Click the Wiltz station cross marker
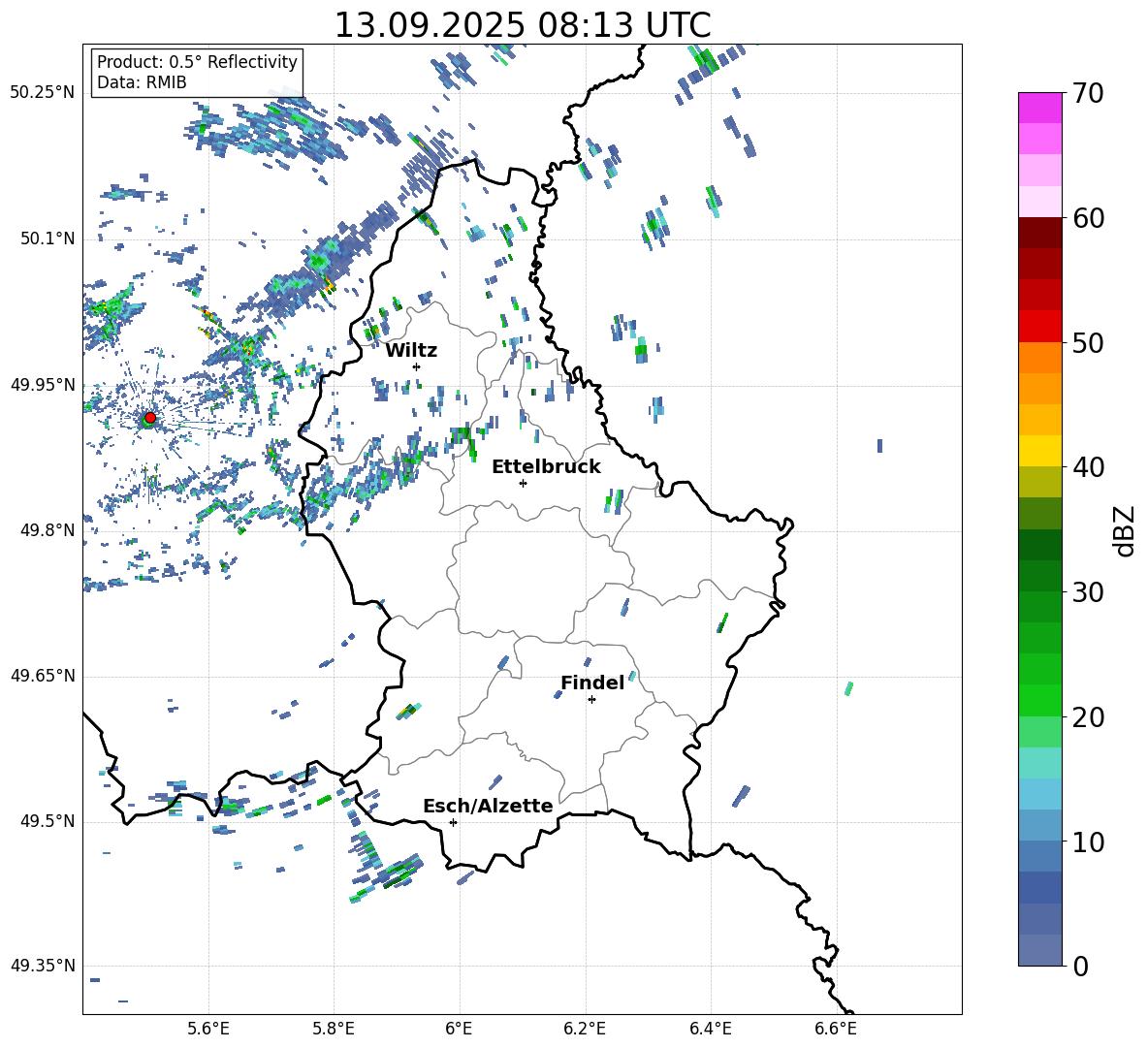1148x1048 pixels. [x=416, y=366]
